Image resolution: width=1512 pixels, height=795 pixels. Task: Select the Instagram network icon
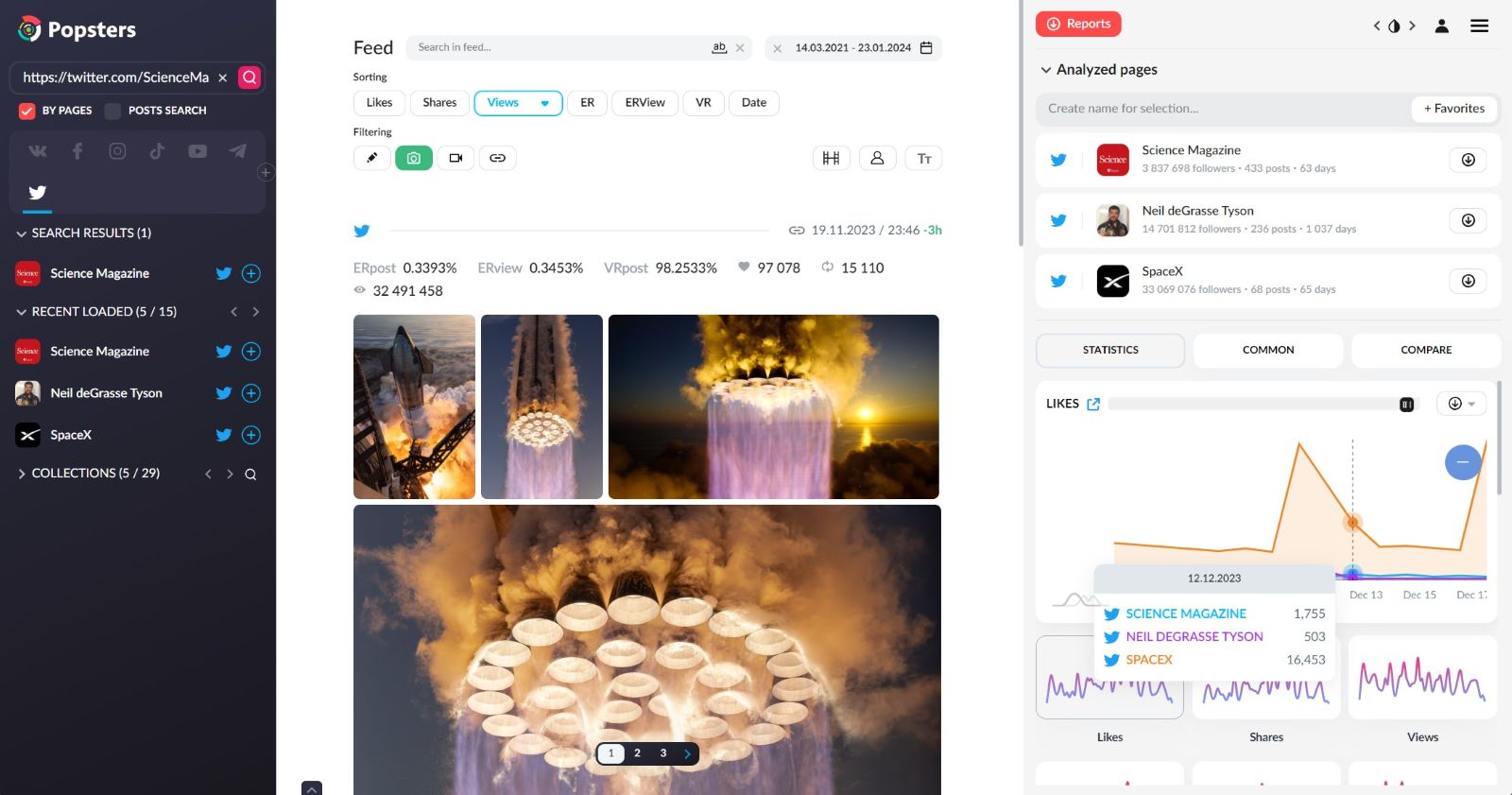[117, 151]
